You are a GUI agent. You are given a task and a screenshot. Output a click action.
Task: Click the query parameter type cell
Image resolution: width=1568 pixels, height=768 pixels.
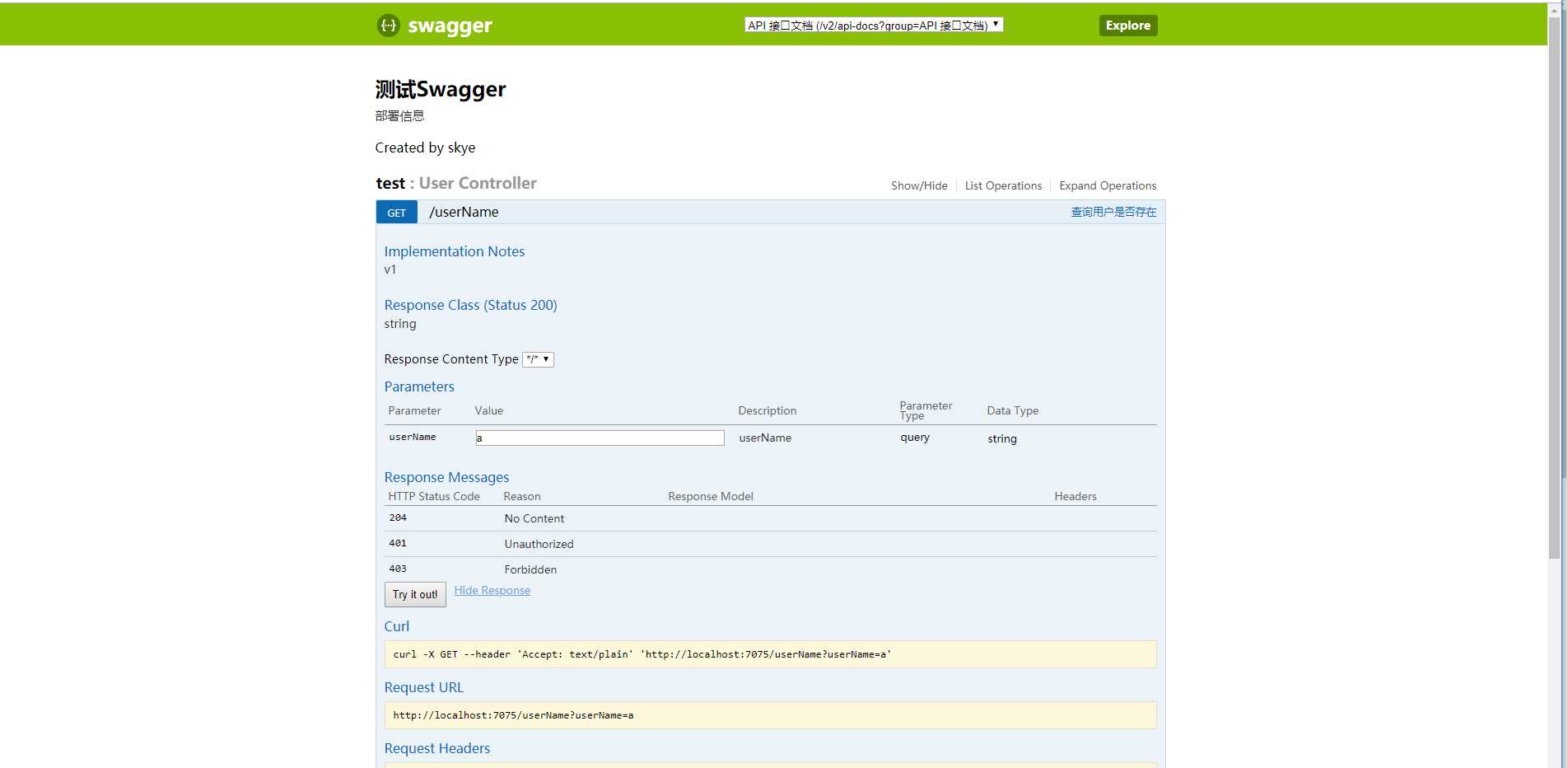[915, 438]
